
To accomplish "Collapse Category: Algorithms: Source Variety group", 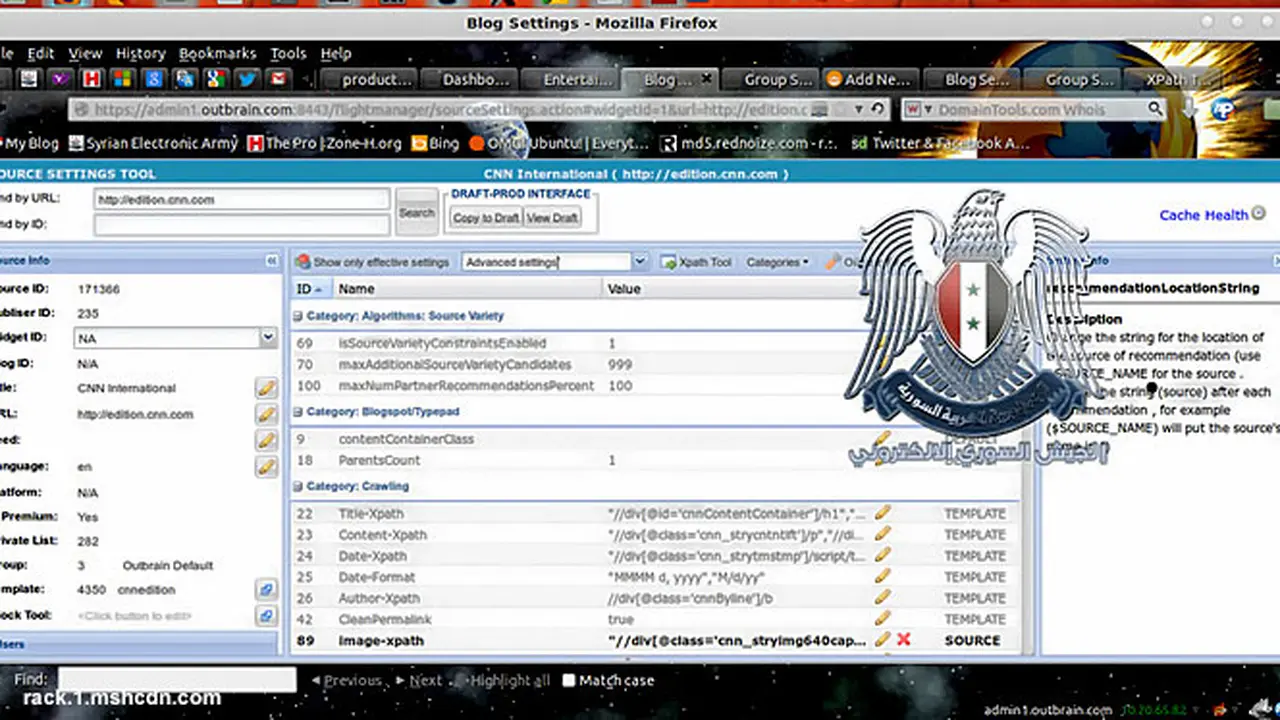I will [x=297, y=315].
